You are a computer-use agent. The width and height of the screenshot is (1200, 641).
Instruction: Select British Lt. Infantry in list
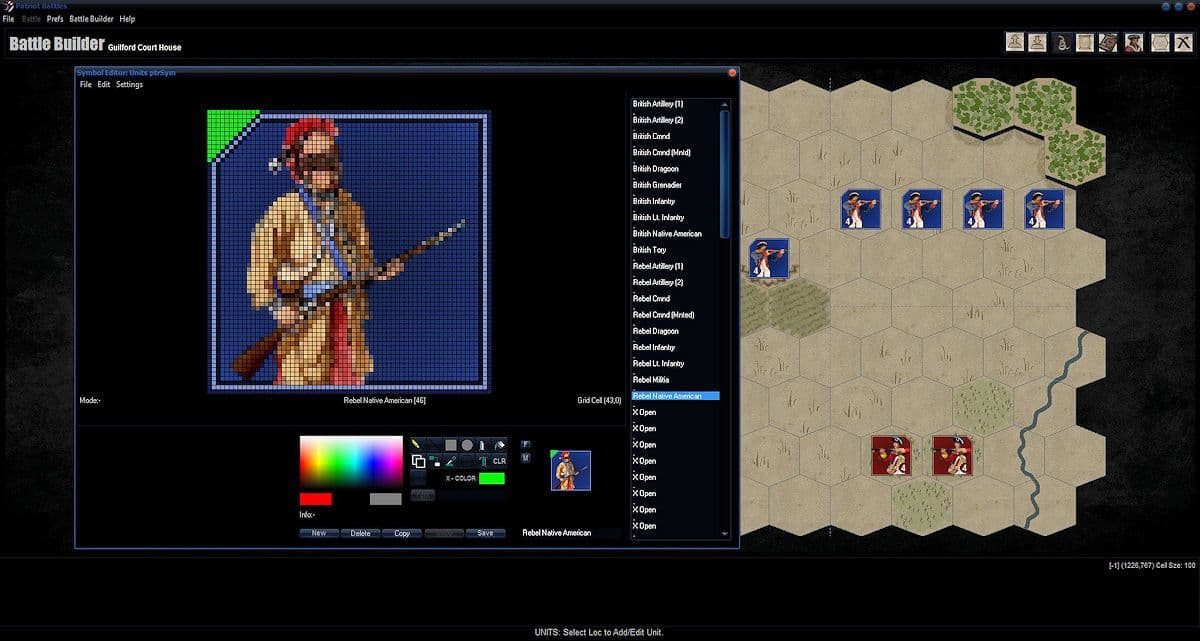(658, 217)
